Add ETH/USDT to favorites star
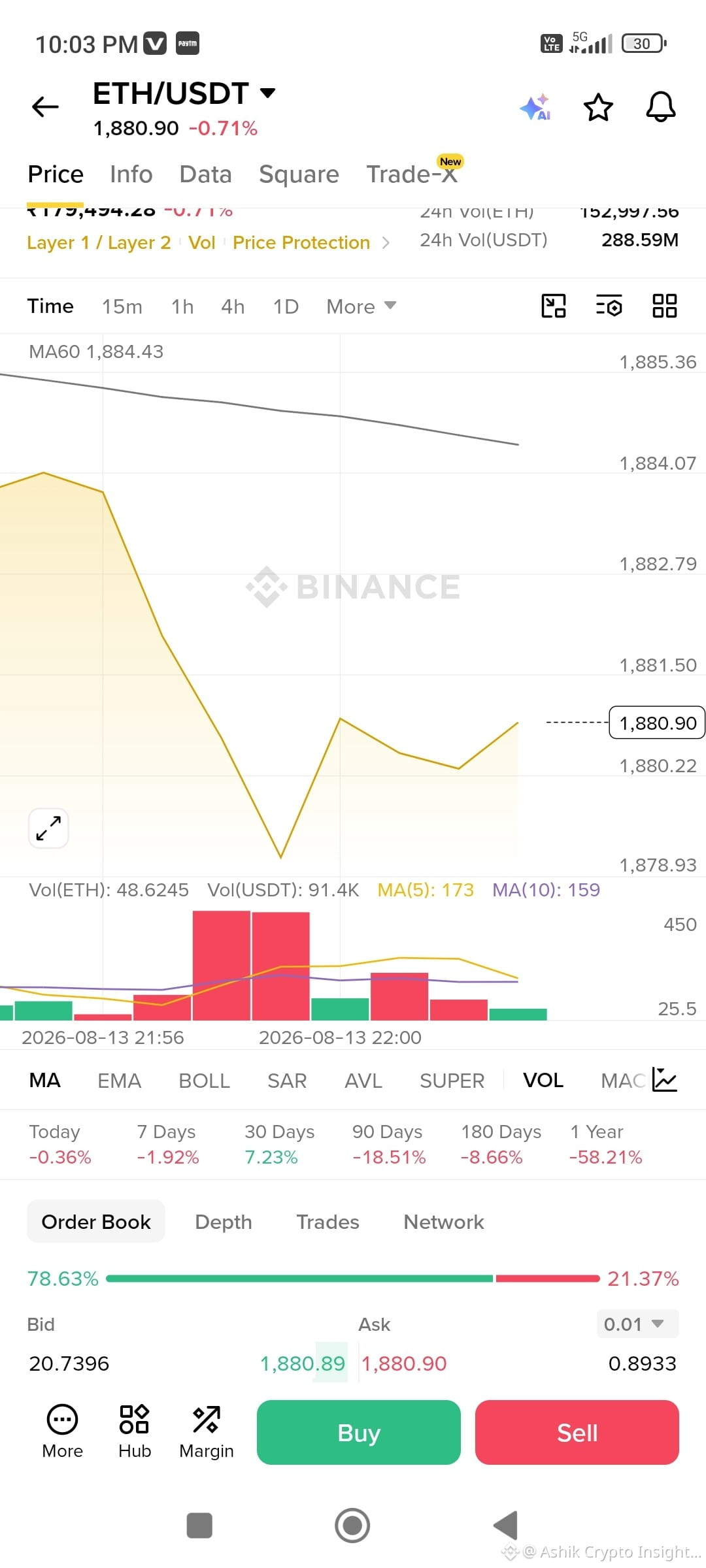The height and width of the screenshot is (1568, 706). 598,107
